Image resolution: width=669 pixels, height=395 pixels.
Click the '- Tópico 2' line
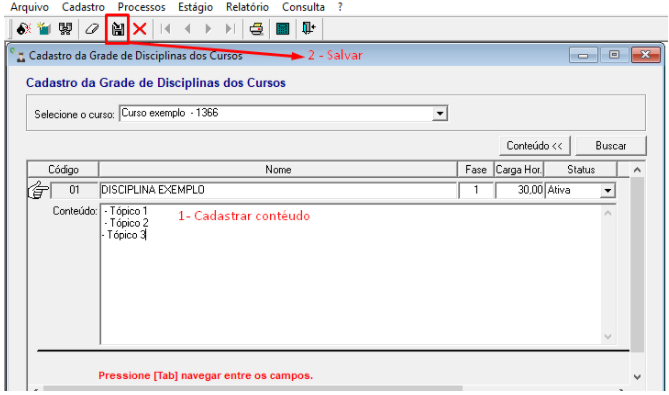coord(126,223)
